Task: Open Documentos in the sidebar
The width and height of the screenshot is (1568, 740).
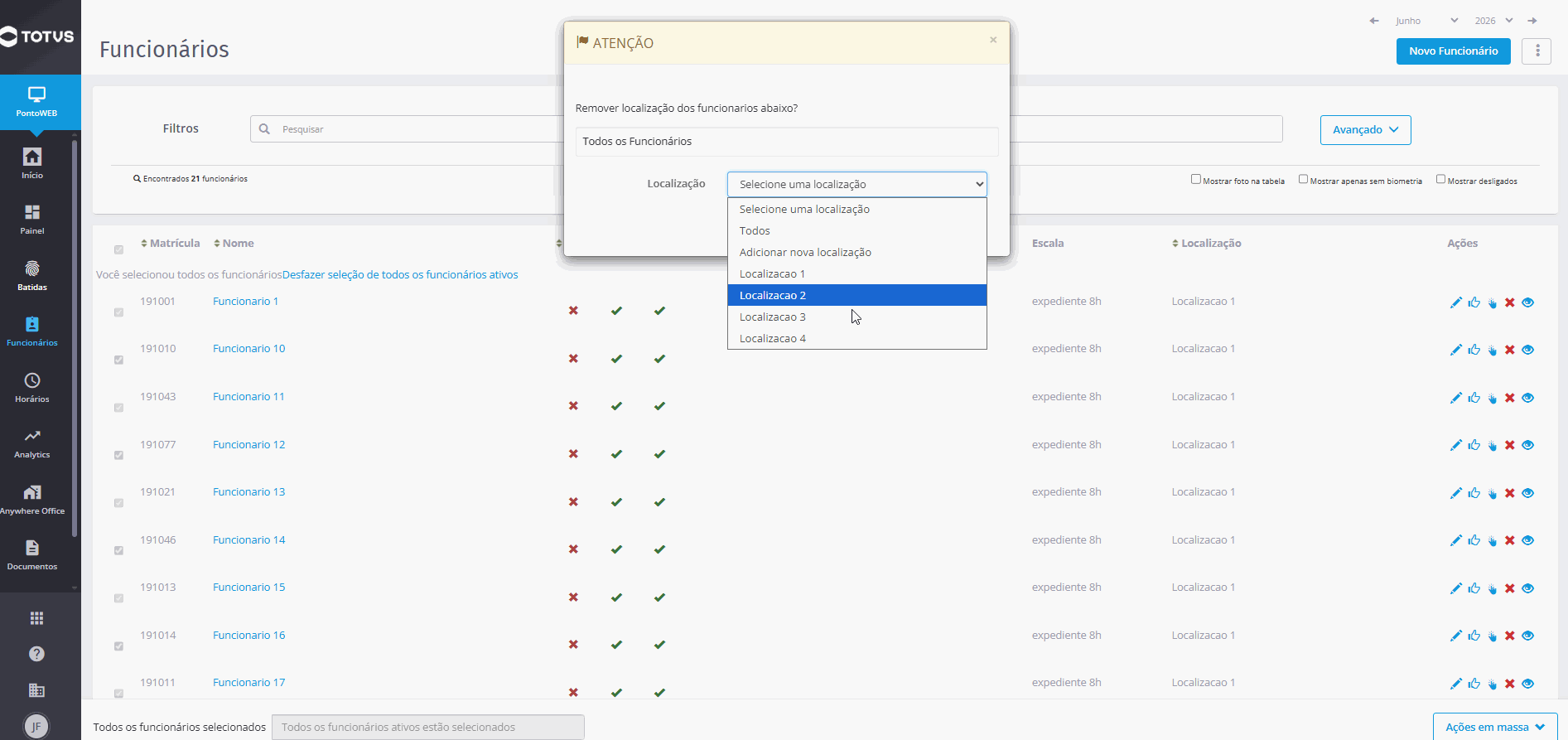Action: click(x=32, y=554)
